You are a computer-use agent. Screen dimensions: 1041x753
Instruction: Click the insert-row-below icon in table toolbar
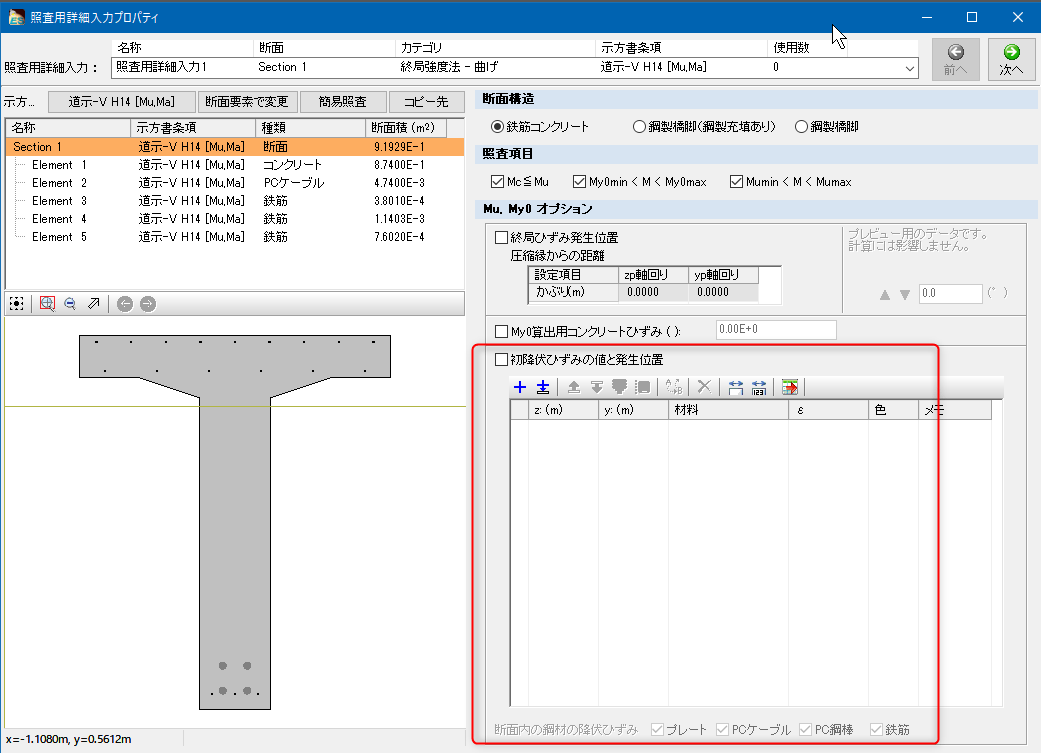[x=542, y=387]
